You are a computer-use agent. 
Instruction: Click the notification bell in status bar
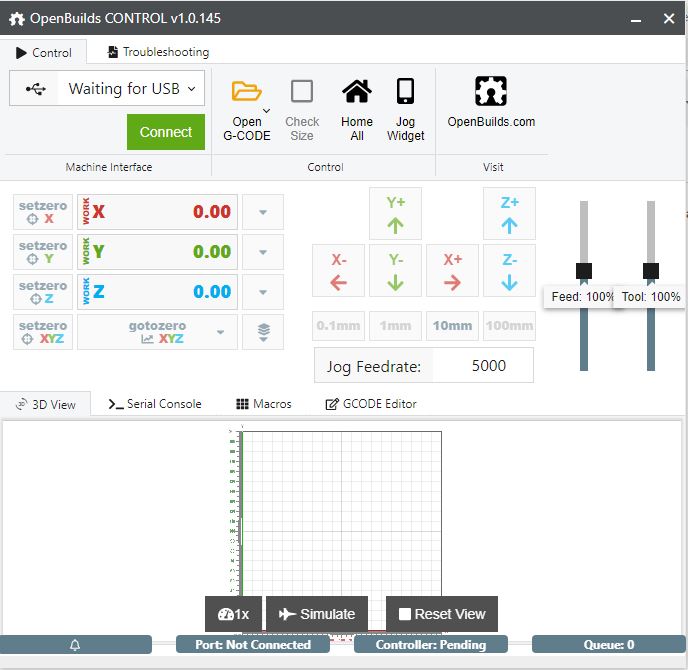coord(75,645)
